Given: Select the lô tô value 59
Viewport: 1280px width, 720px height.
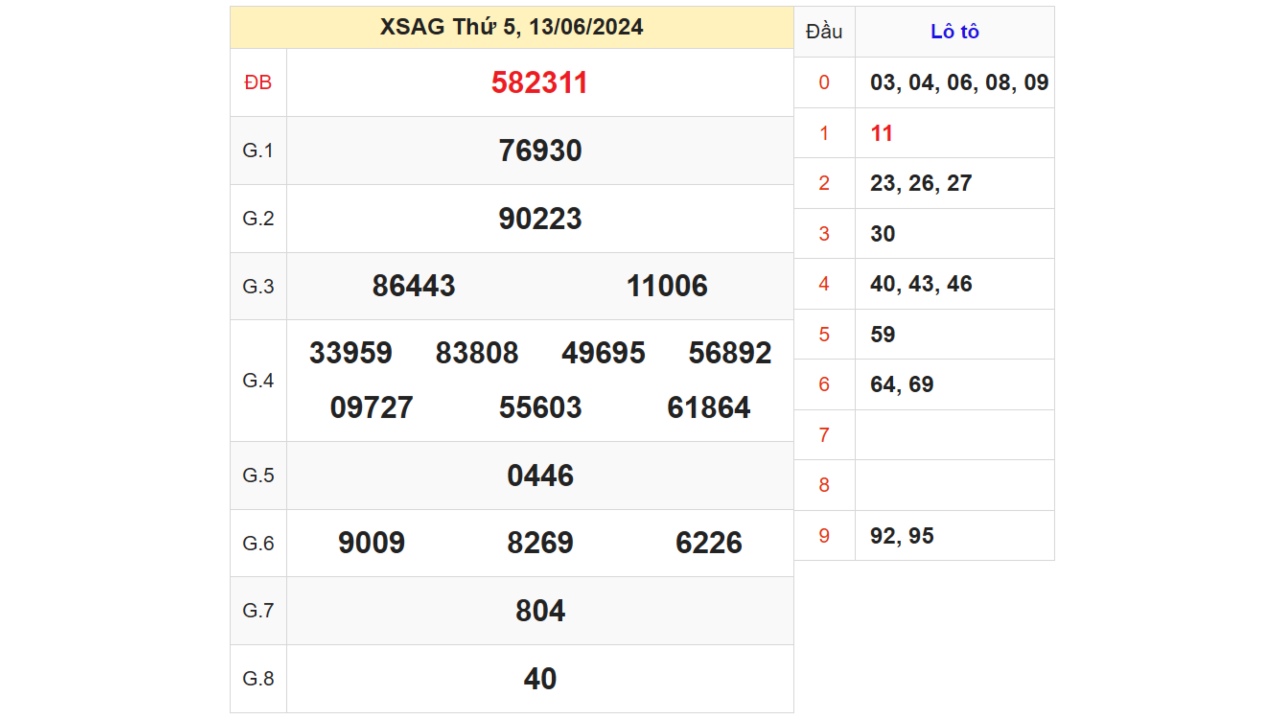Looking at the screenshot, I should click(883, 334).
